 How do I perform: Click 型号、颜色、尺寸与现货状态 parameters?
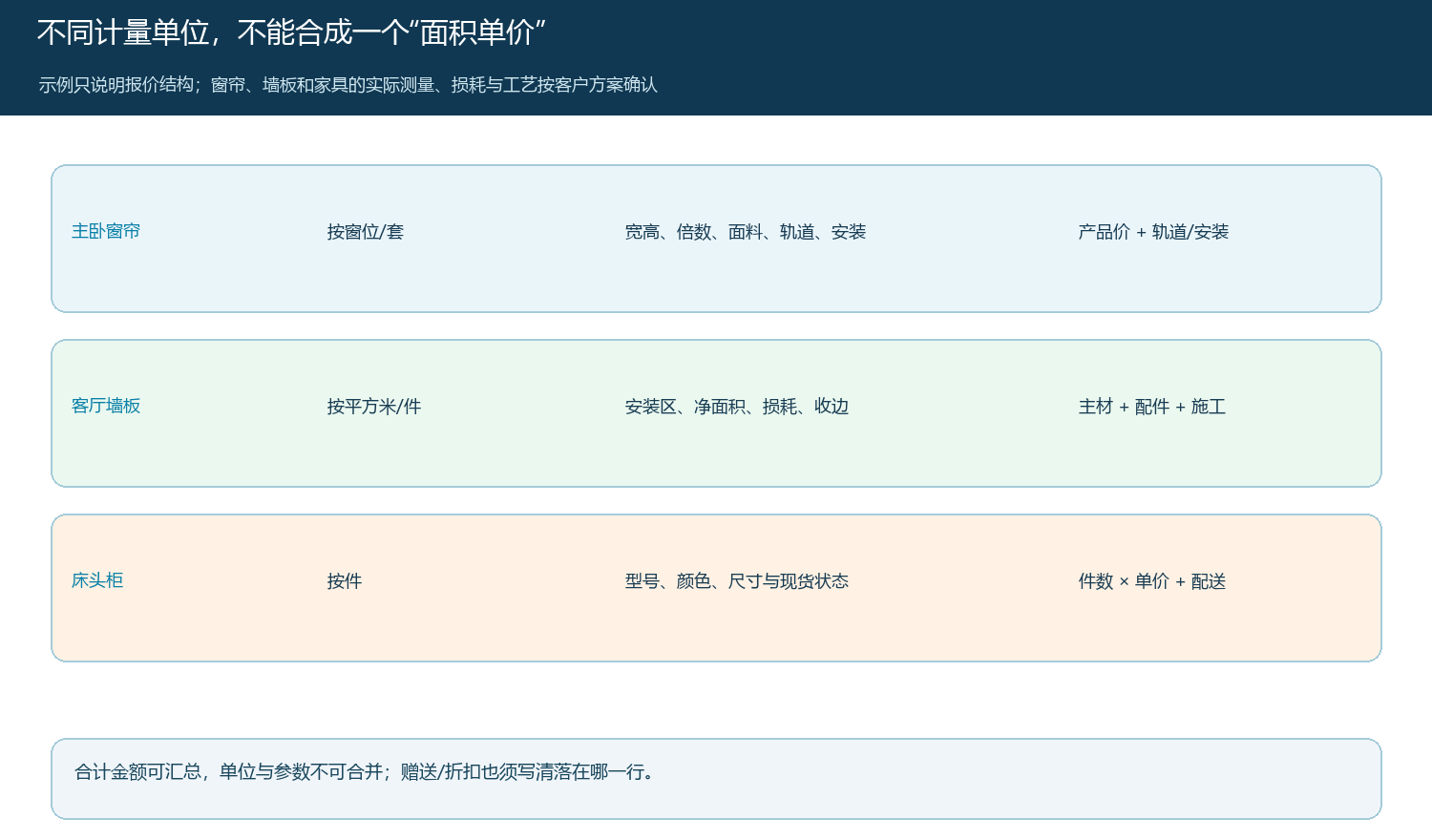click(737, 581)
